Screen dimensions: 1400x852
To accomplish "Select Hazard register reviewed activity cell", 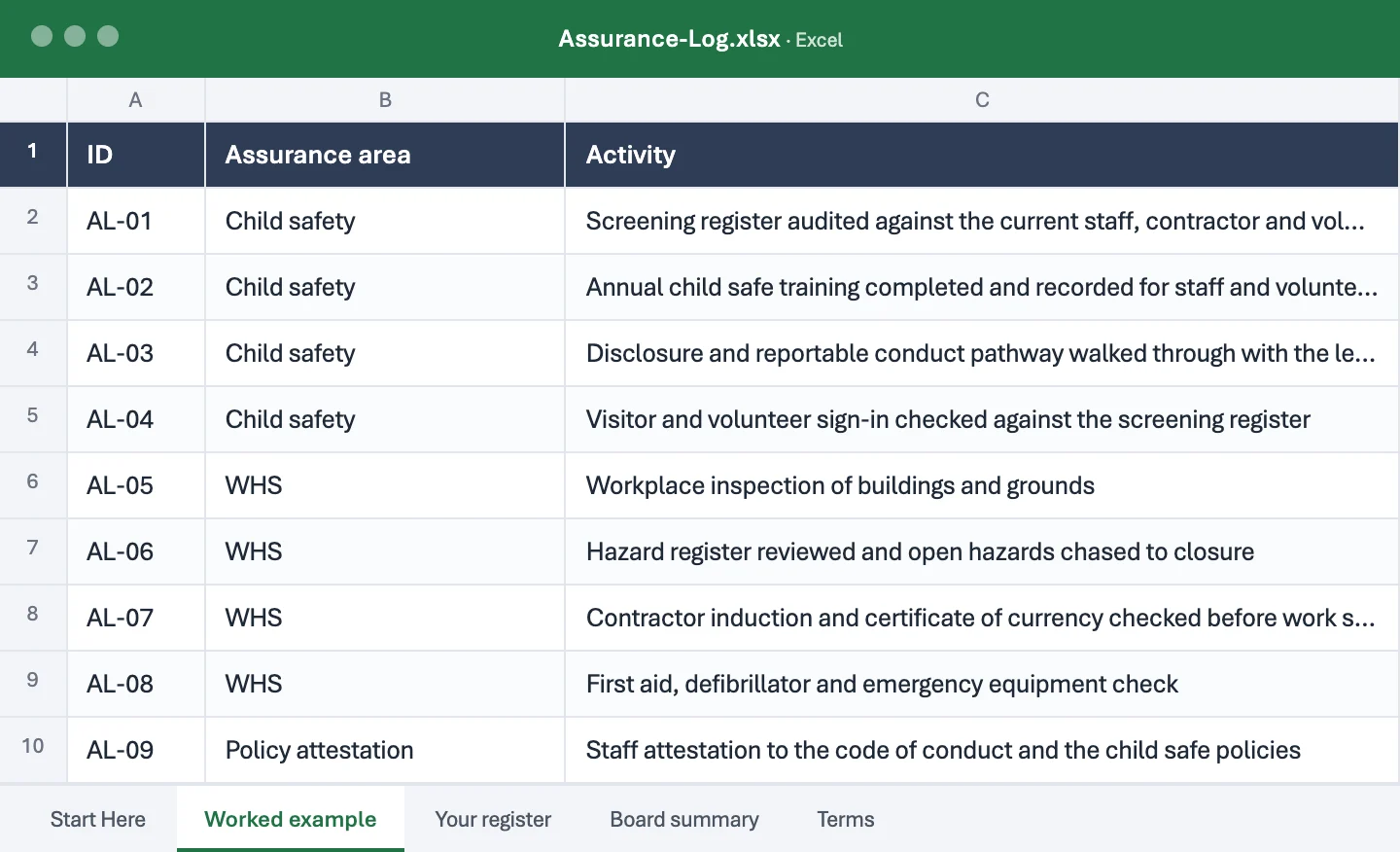I will tap(982, 551).
